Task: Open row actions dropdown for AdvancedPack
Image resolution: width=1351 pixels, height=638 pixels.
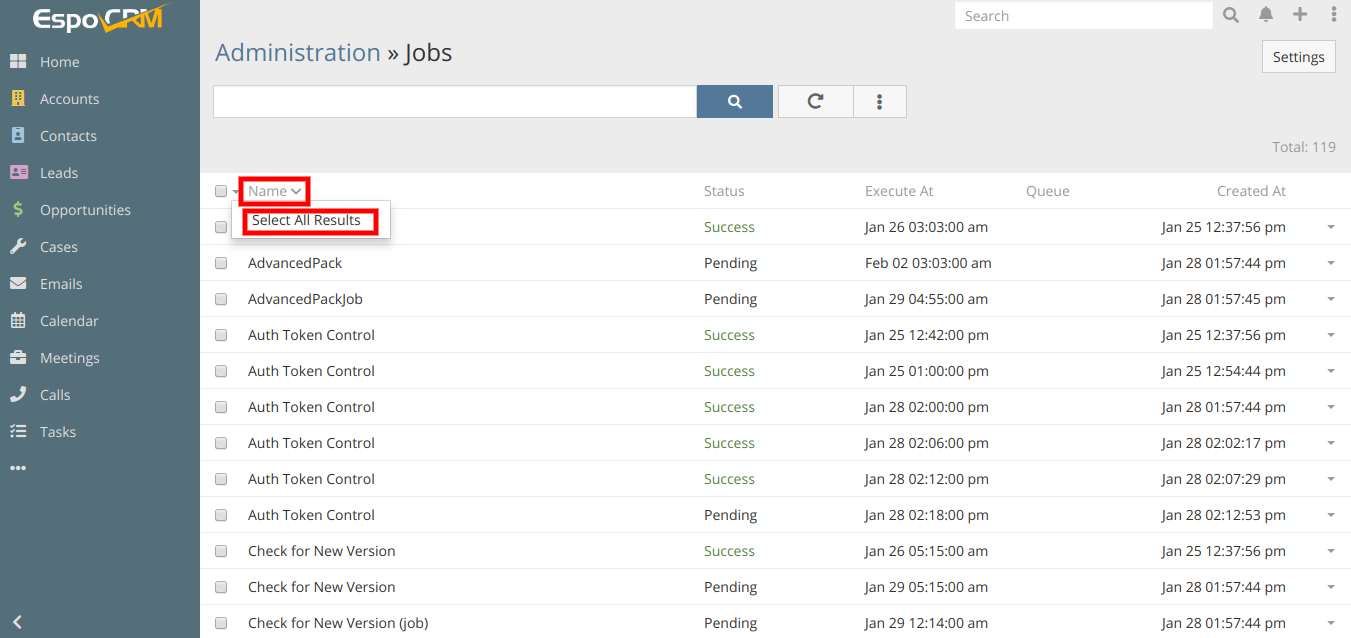Action: [x=1330, y=263]
